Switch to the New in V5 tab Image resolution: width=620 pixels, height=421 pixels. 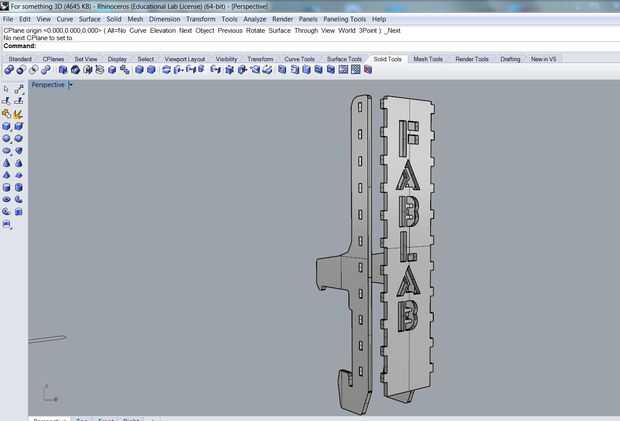[544, 59]
